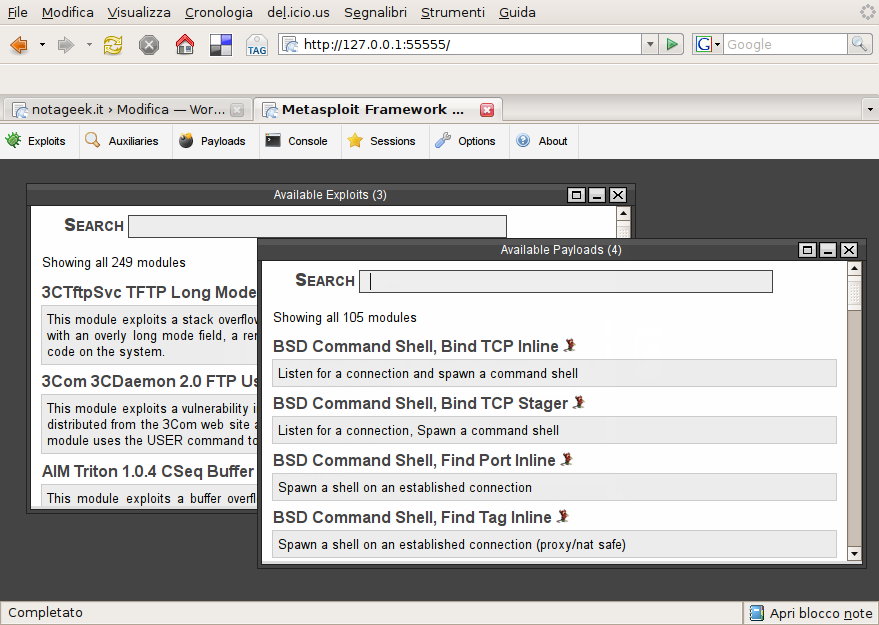The width and height of the screenshot is (879, 625).
Task: Open Payloads in the Metasploit toolbar
Action: pos(212,141)
